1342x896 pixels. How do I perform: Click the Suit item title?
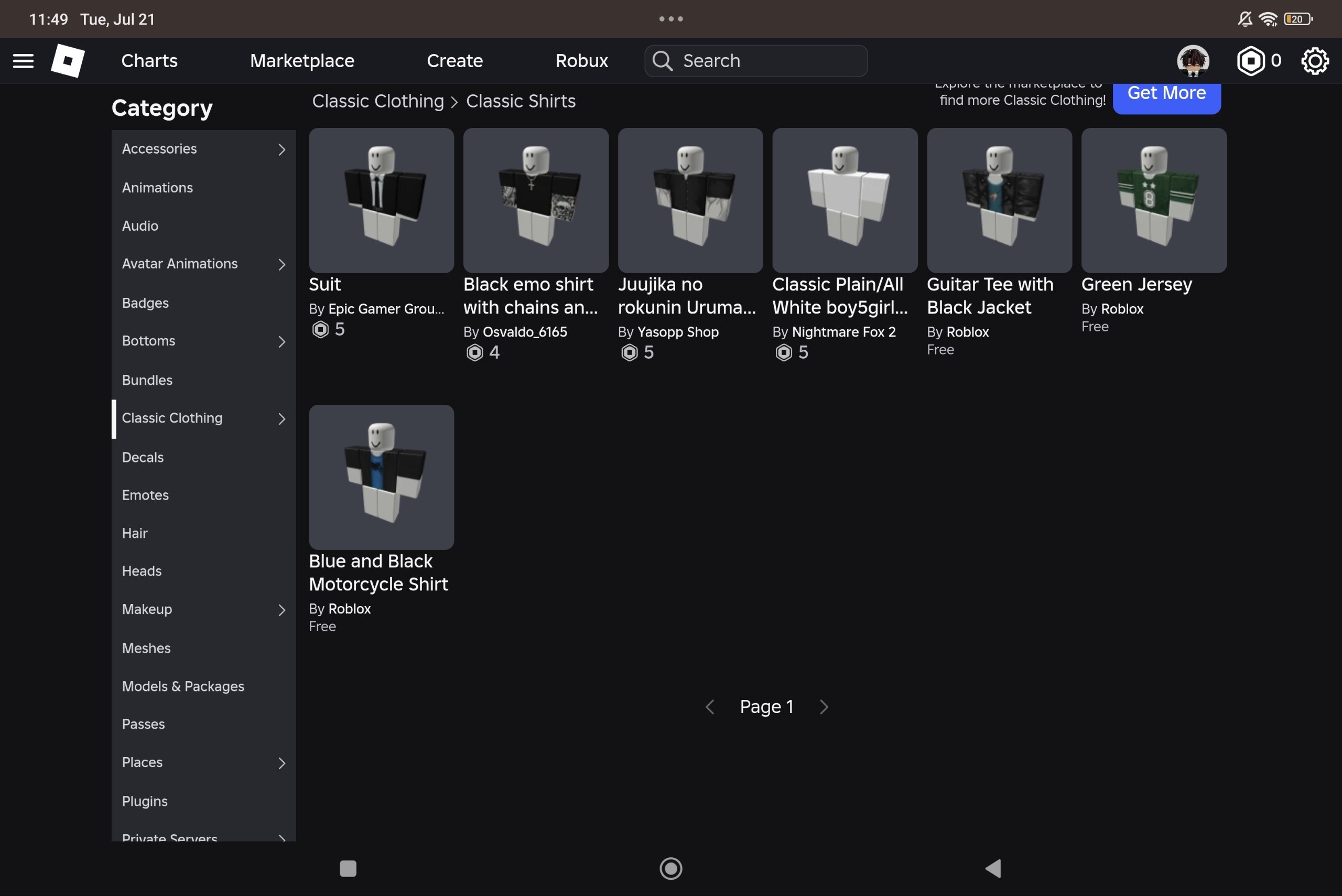pos(324,285)
